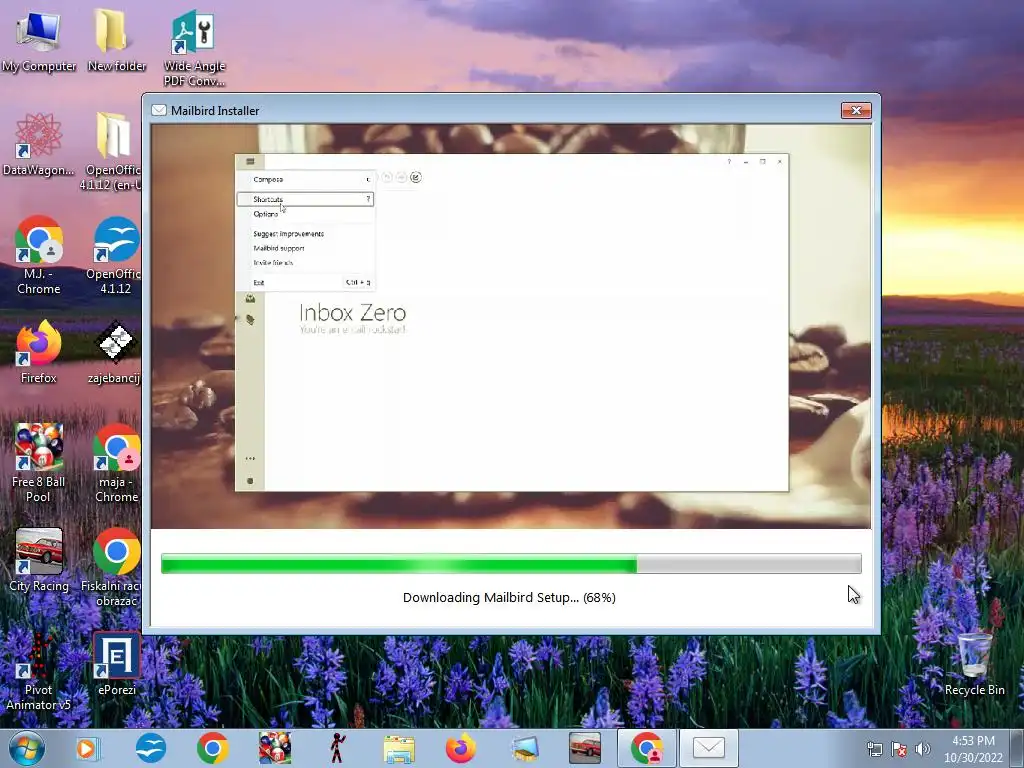Click the Mailbird Installer title bar text
1024x768 pixels.
[215, 111]
